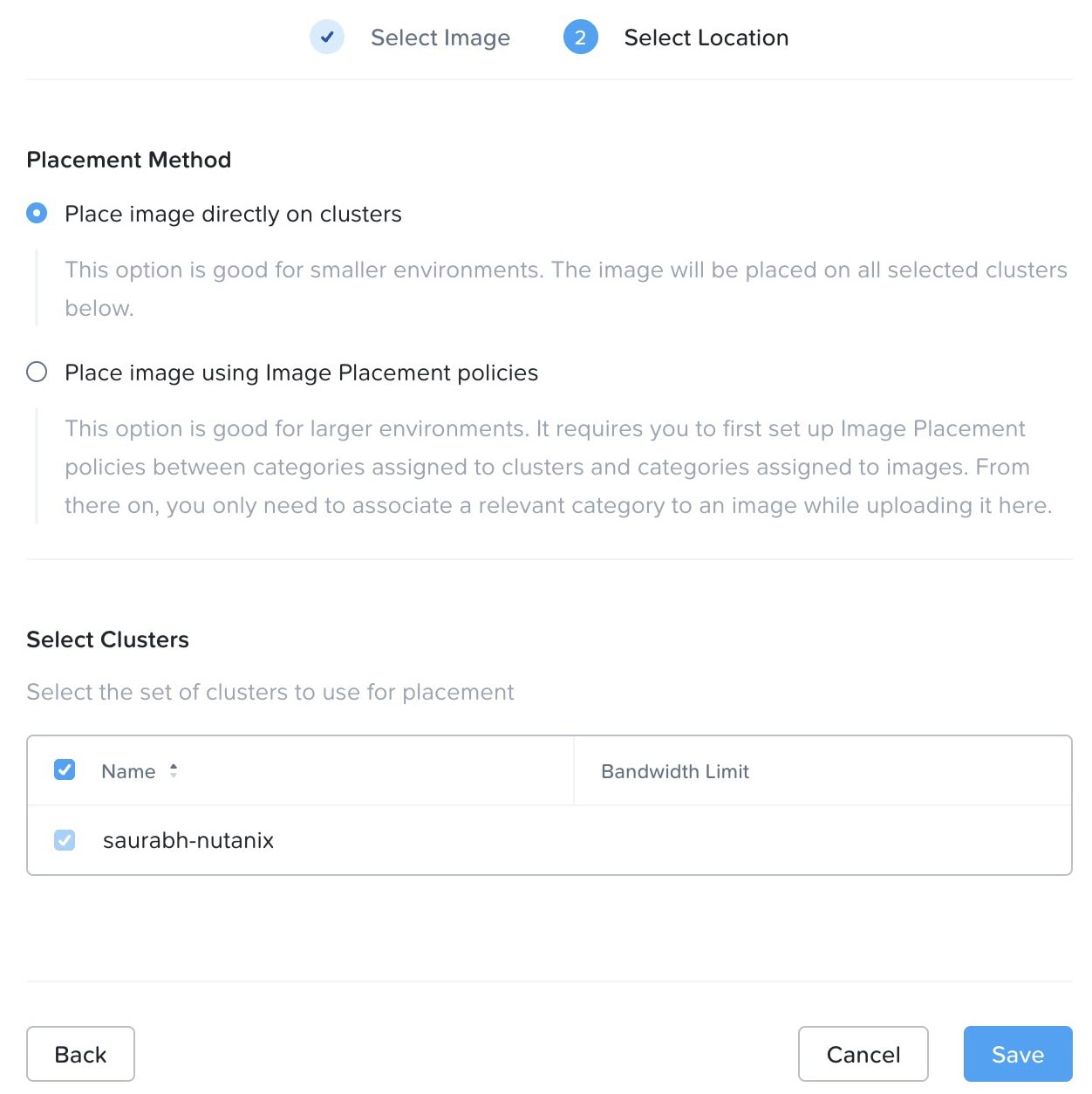Viewport: 1092px width, 1094px height.
Task: Cancel the image upload dialog
Action: 863,1054
